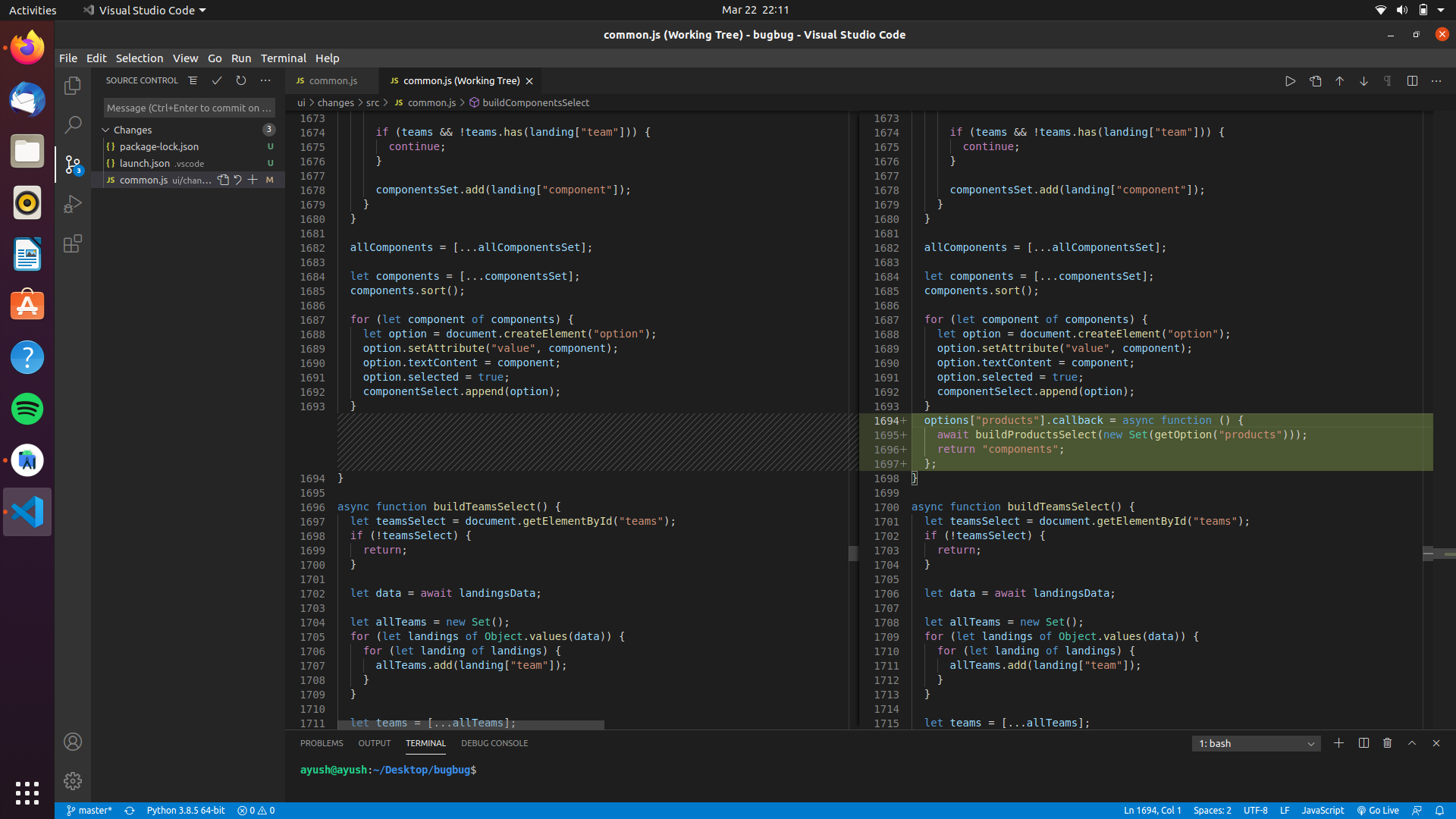Open the Terminal menu in the menu bar
Viewport: 1456px width, 819px height.
click(x=283, y=58)
